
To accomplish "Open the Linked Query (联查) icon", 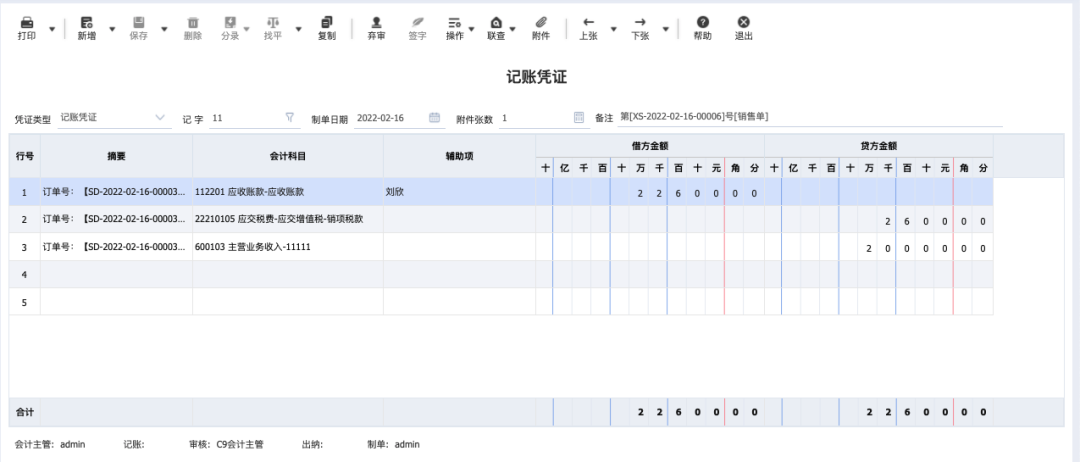I will pos(495,22).
